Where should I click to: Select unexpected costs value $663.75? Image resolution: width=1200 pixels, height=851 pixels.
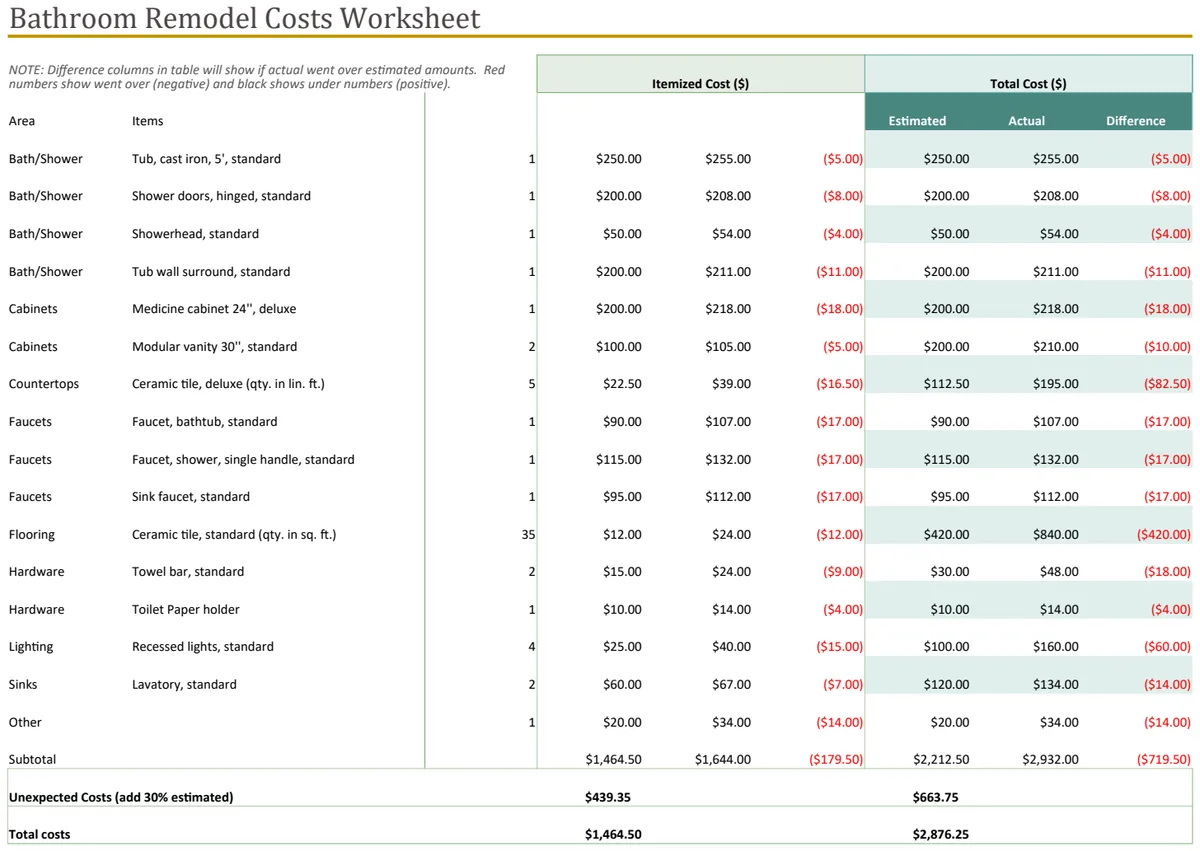(x=936, y=798)
